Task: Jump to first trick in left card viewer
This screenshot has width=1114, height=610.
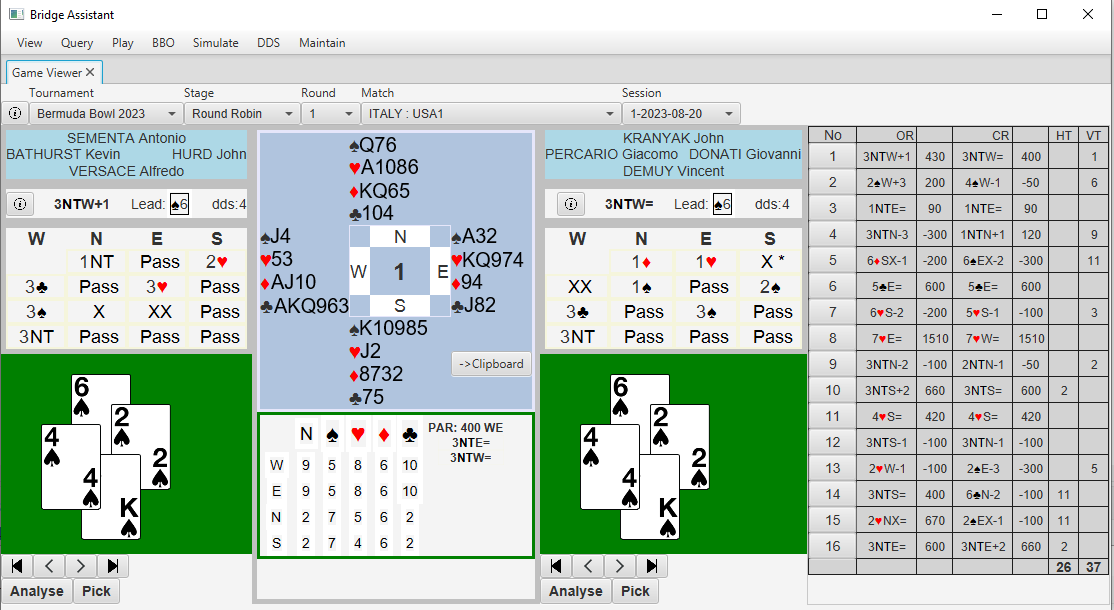Action: click(x=17, y=566)
